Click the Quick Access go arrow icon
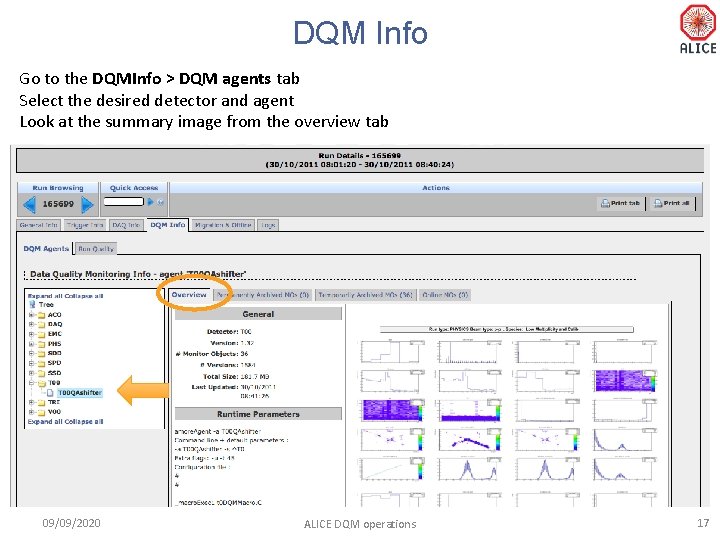 [x=150, y=202]
